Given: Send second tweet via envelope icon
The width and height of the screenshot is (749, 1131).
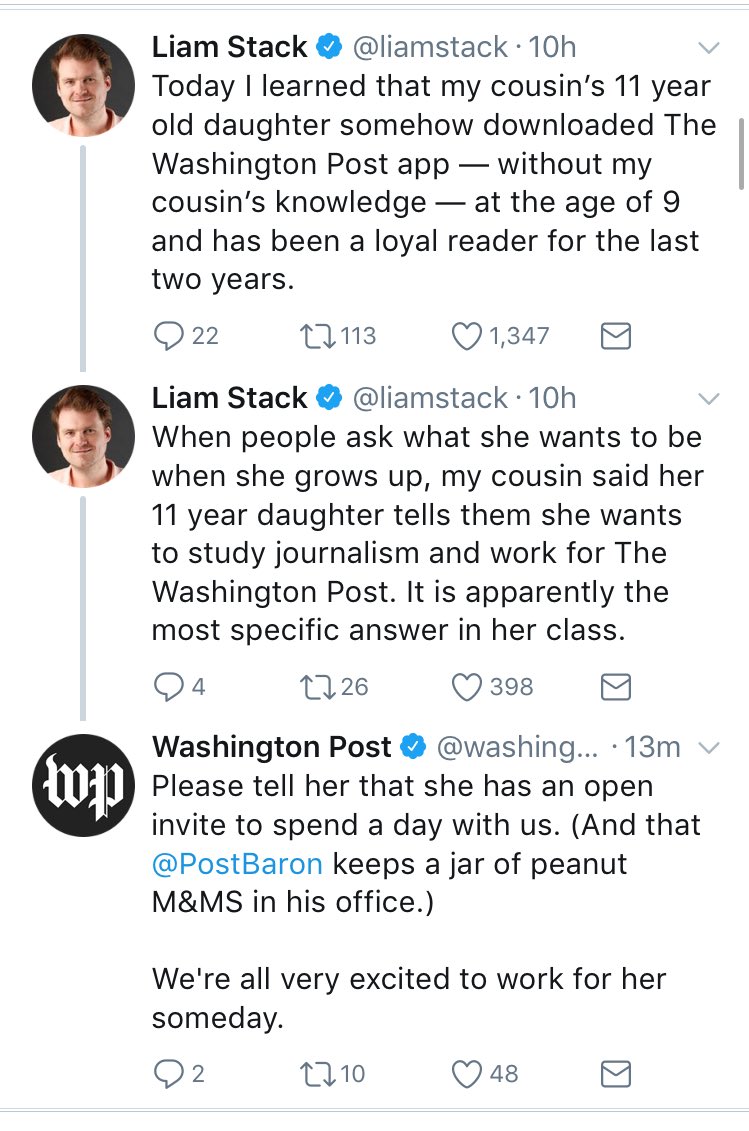Looking at the screenshot, I should click(616, 687).
